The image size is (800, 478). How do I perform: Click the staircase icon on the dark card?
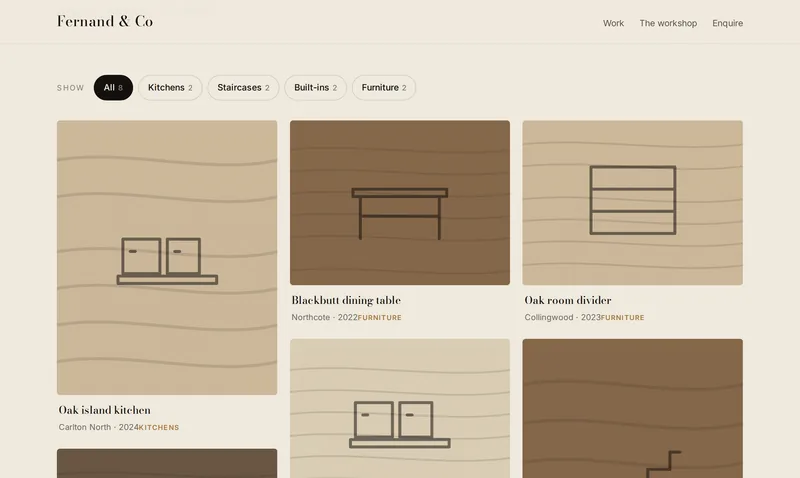(x=663, y=464)
